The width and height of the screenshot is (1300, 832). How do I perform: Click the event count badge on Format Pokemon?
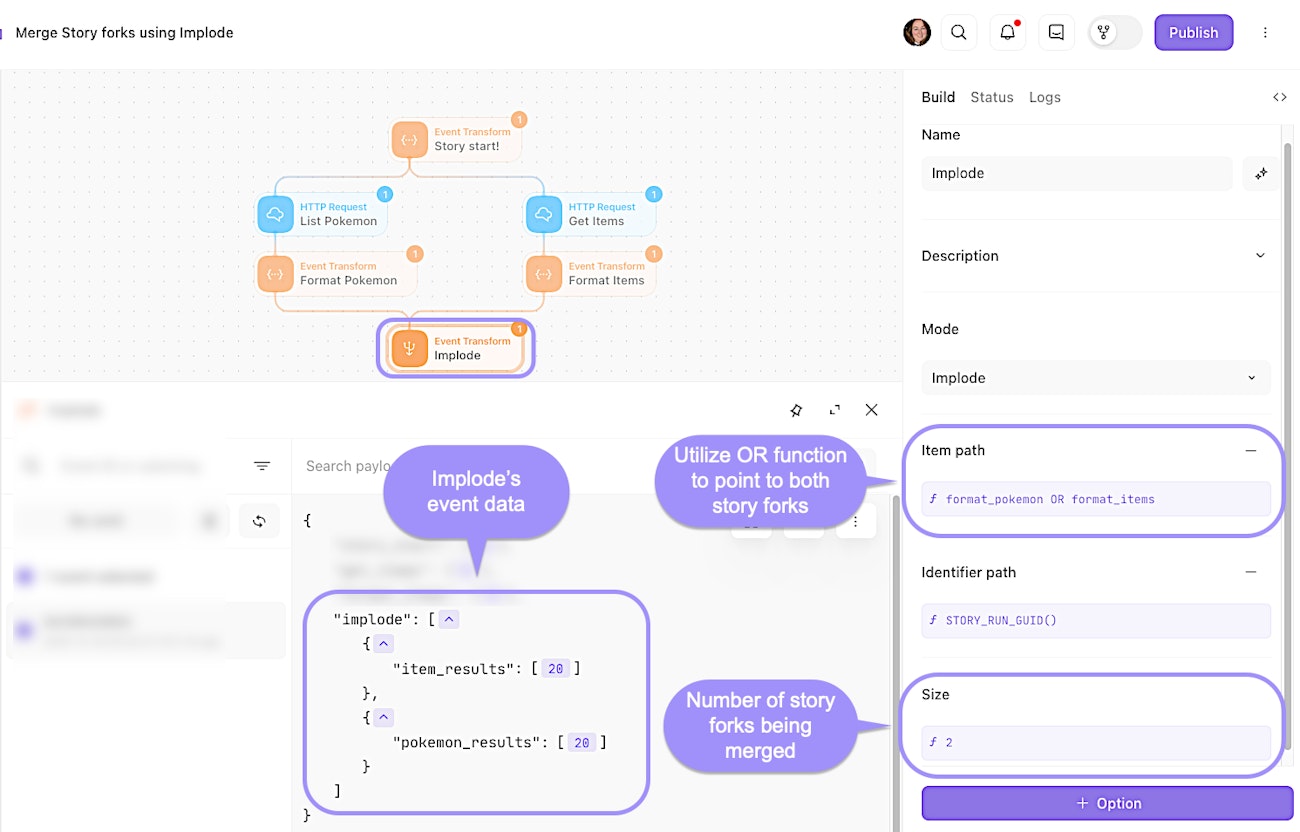point(415,254)
